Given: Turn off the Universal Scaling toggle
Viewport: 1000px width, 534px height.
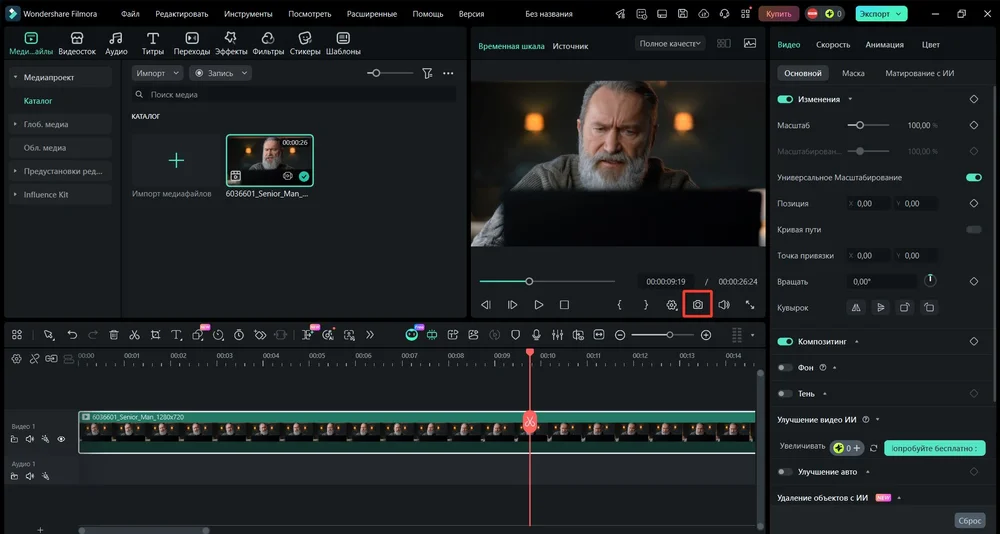Looking at the screenshot, I should coord(973,177).
